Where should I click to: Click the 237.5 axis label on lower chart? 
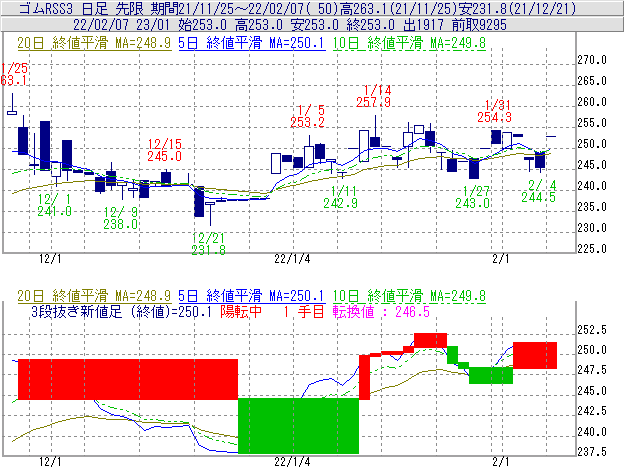(592, 452)
